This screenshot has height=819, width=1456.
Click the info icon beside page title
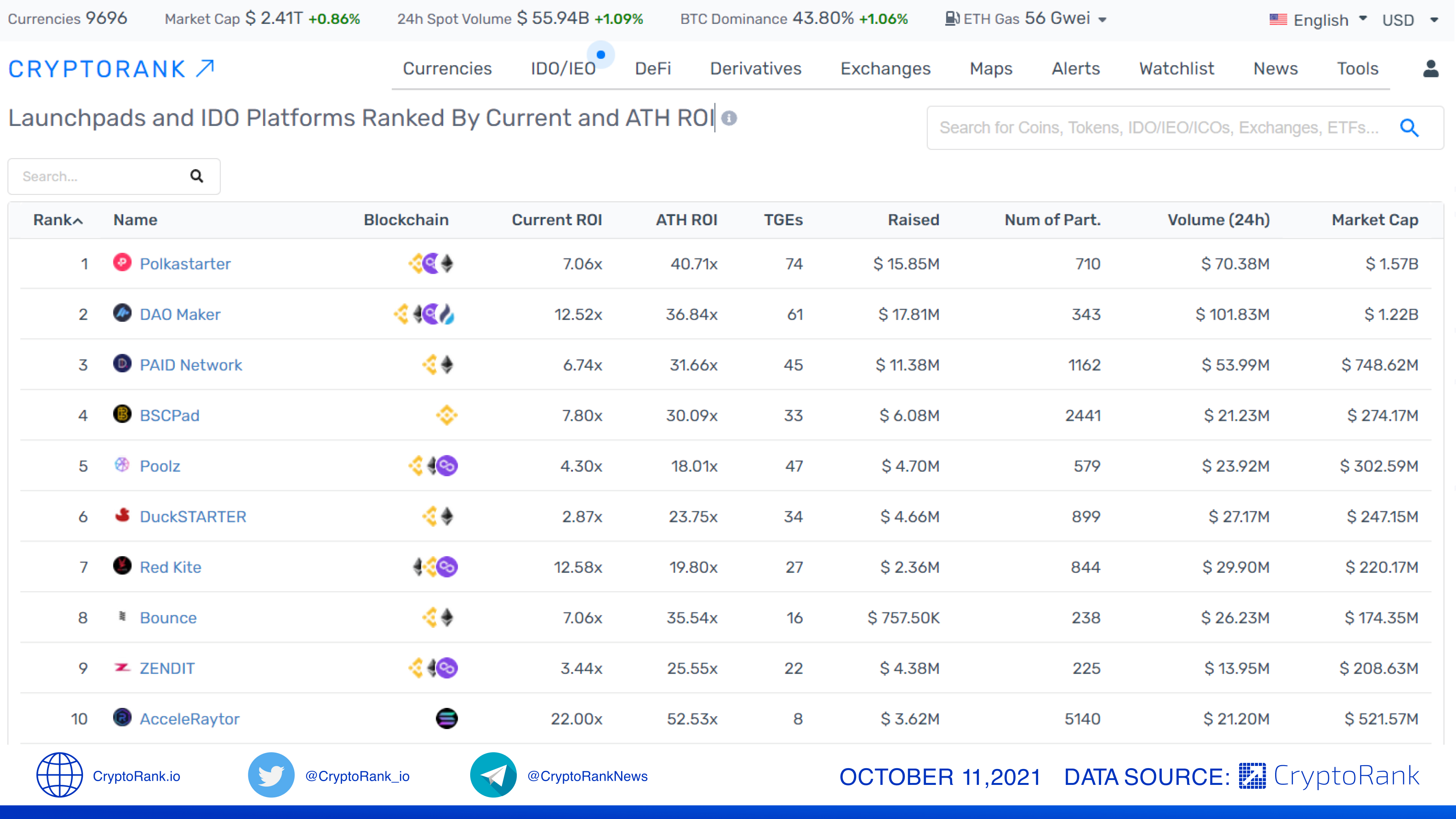729,118
